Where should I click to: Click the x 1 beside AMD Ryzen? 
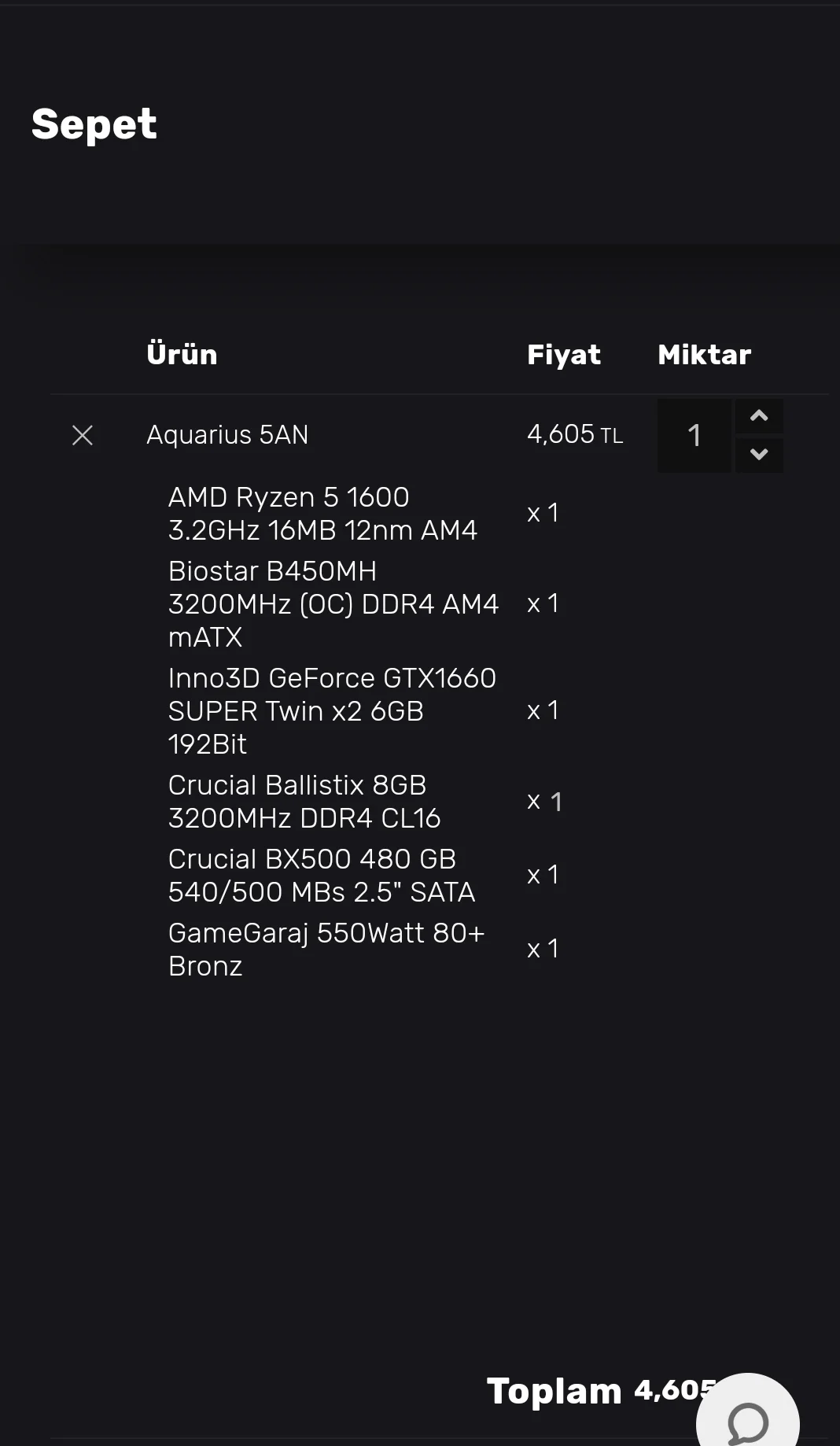(543, 514)
